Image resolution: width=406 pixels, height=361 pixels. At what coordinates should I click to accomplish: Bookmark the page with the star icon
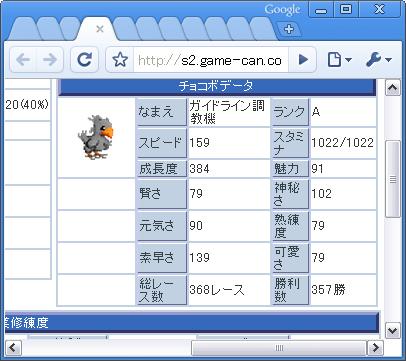[120, 60]
